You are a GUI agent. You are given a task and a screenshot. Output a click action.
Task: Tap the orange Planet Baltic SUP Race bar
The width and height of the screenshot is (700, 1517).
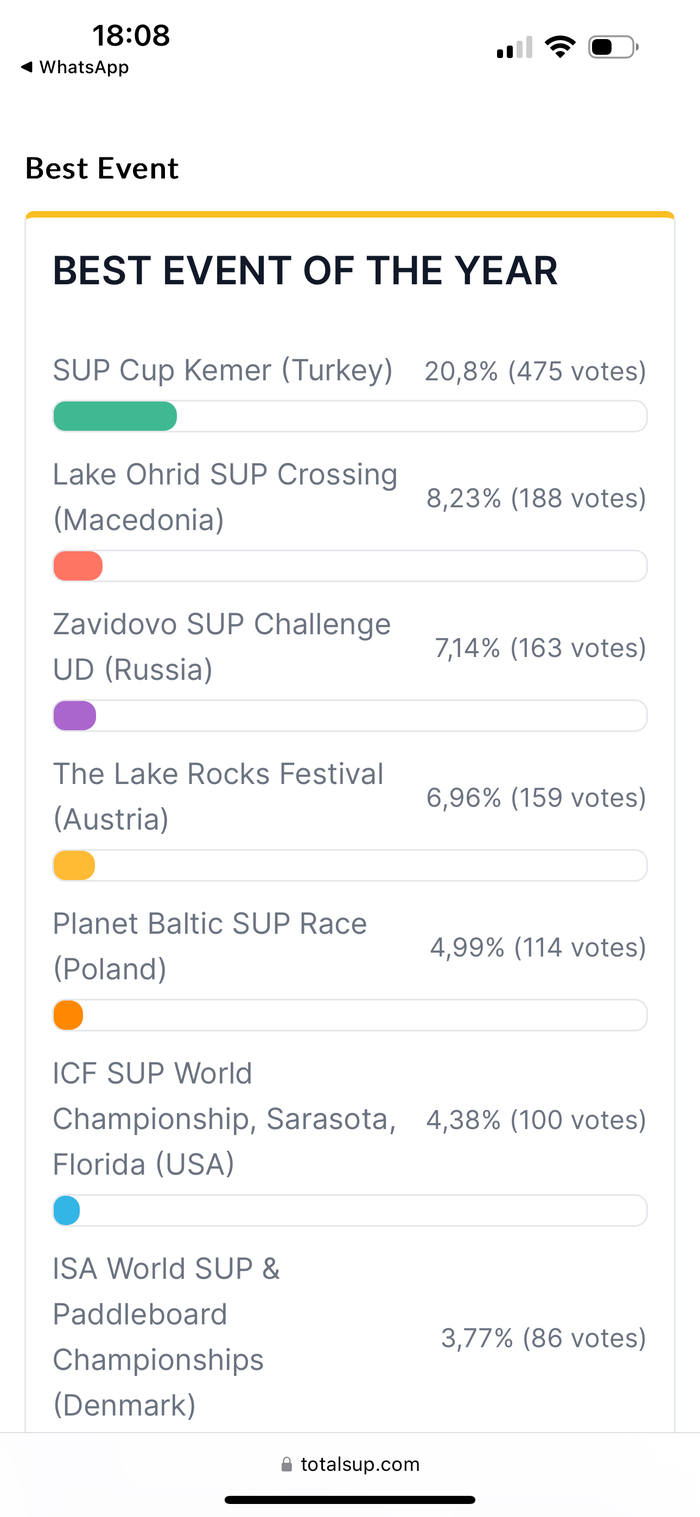[68, 1015]
